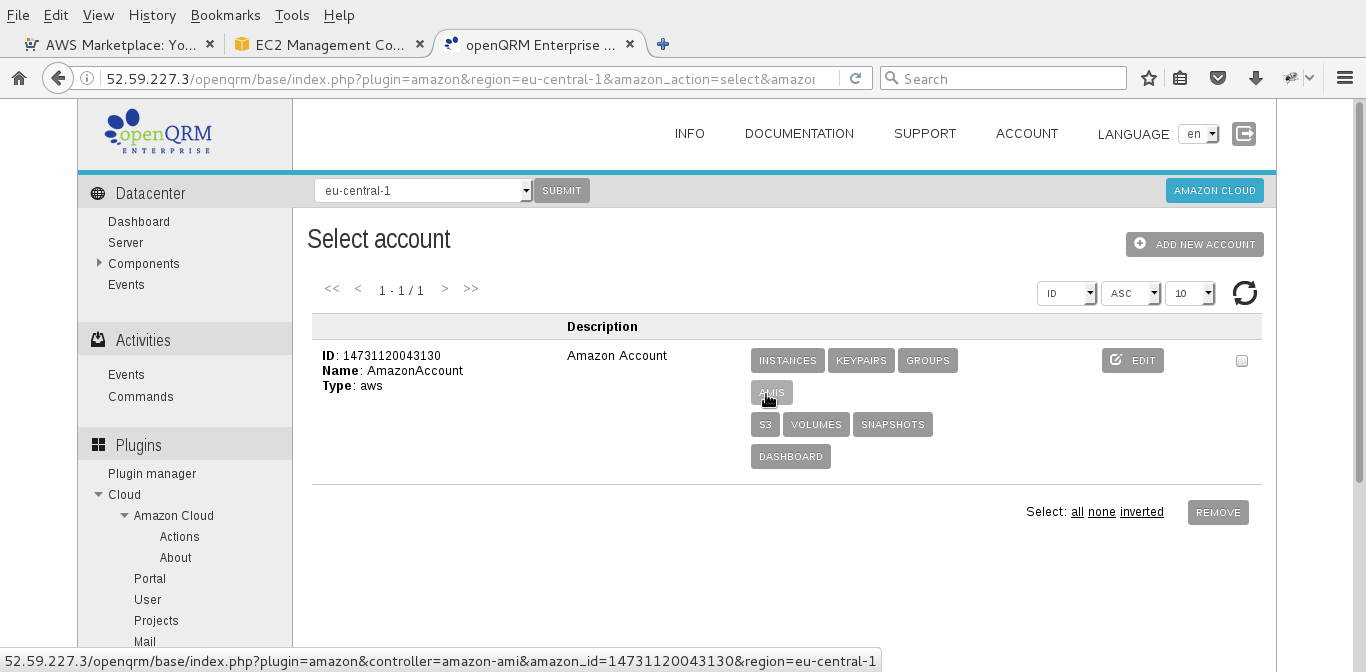1366x672 pixels.
Task: Click Add New Account button
Action: [x=1195, y=244]
